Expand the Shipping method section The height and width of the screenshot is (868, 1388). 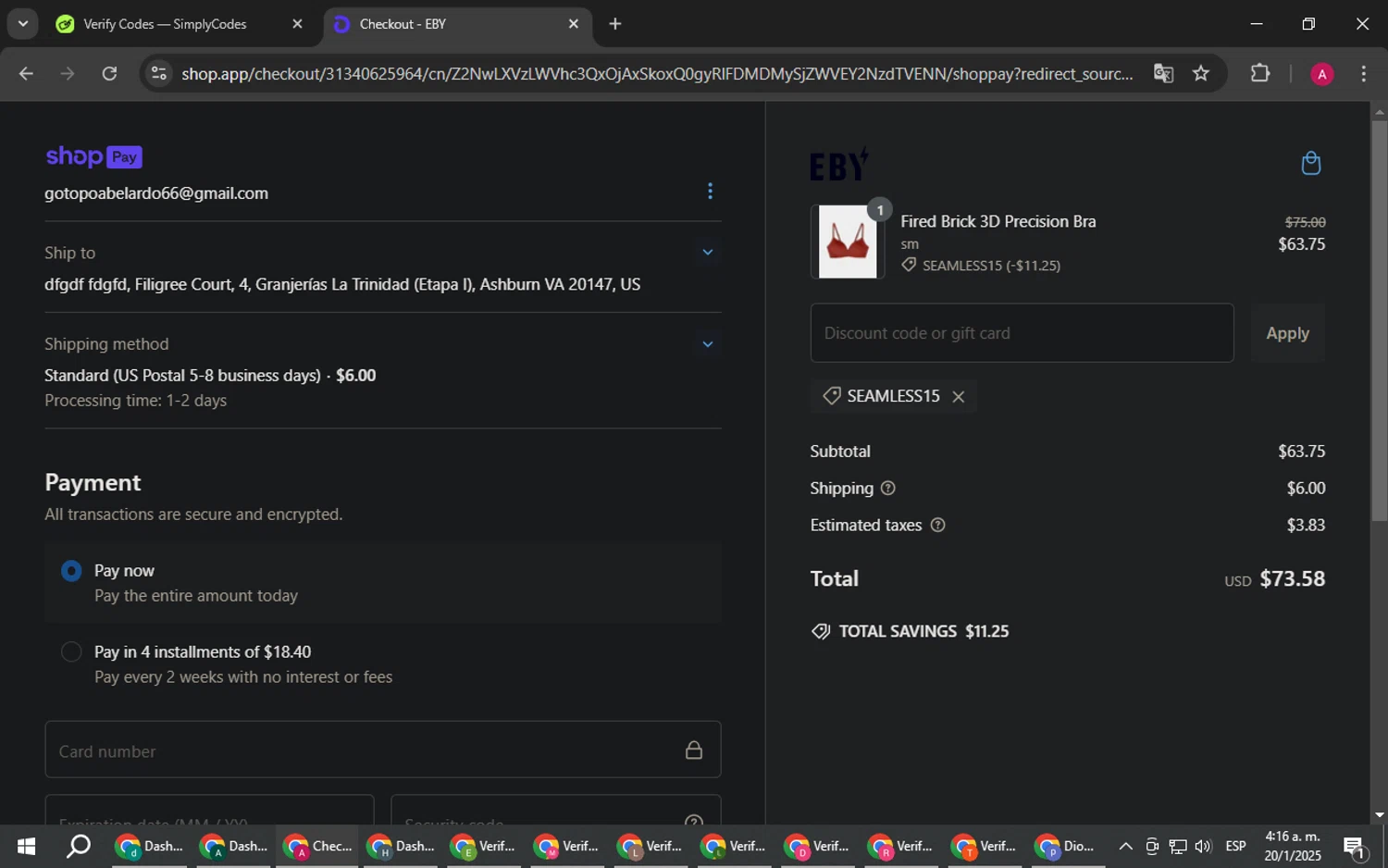pos(708,344)
